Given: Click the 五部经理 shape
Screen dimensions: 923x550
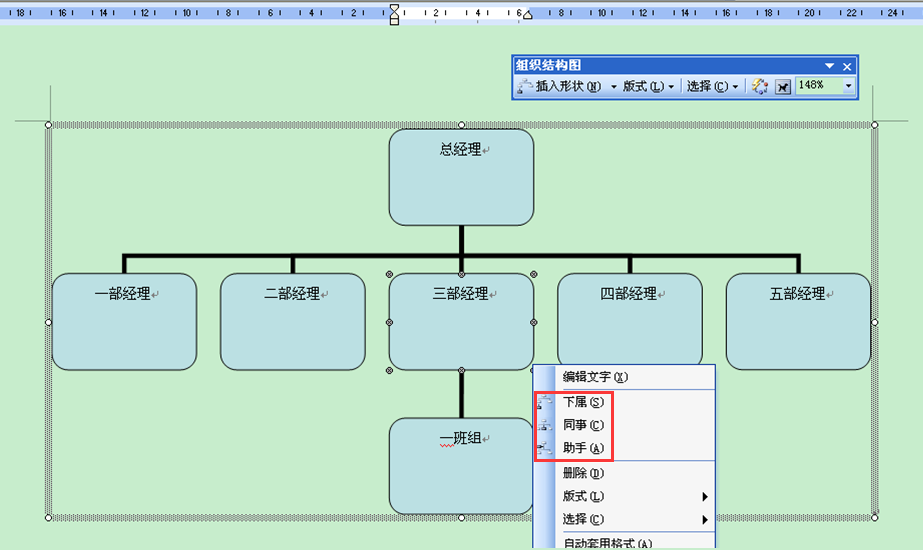Looking at the screenshot, I should point(798,322).
